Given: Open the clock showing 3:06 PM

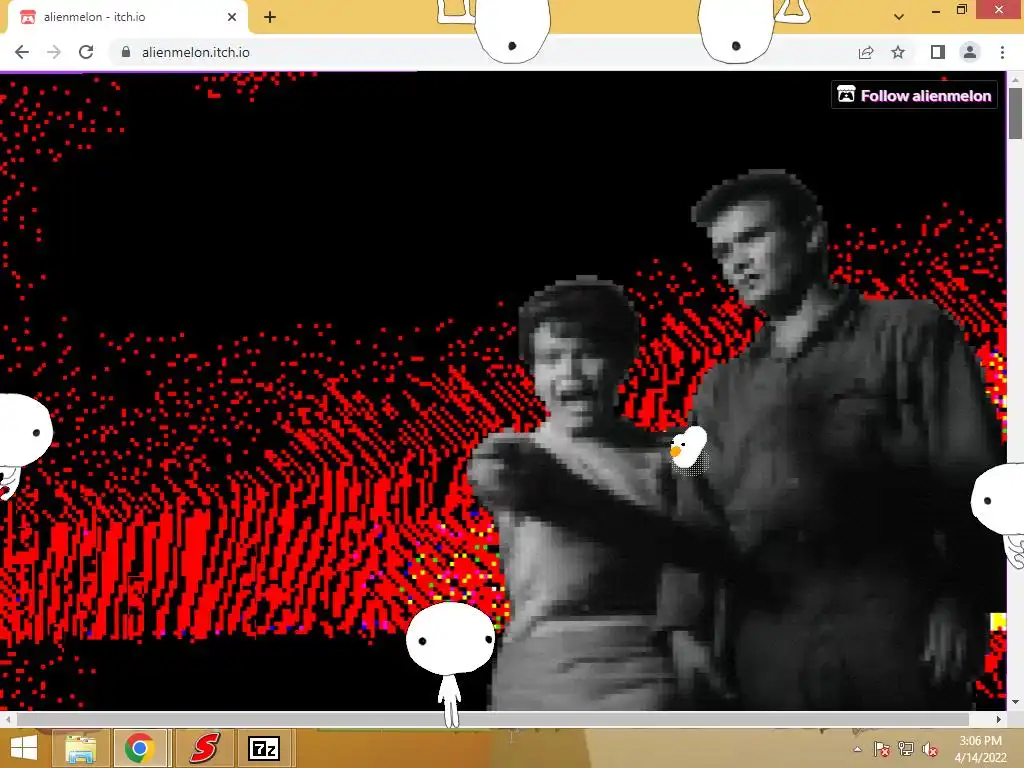Looking at the screenshot, I should [x=980, y=749].
